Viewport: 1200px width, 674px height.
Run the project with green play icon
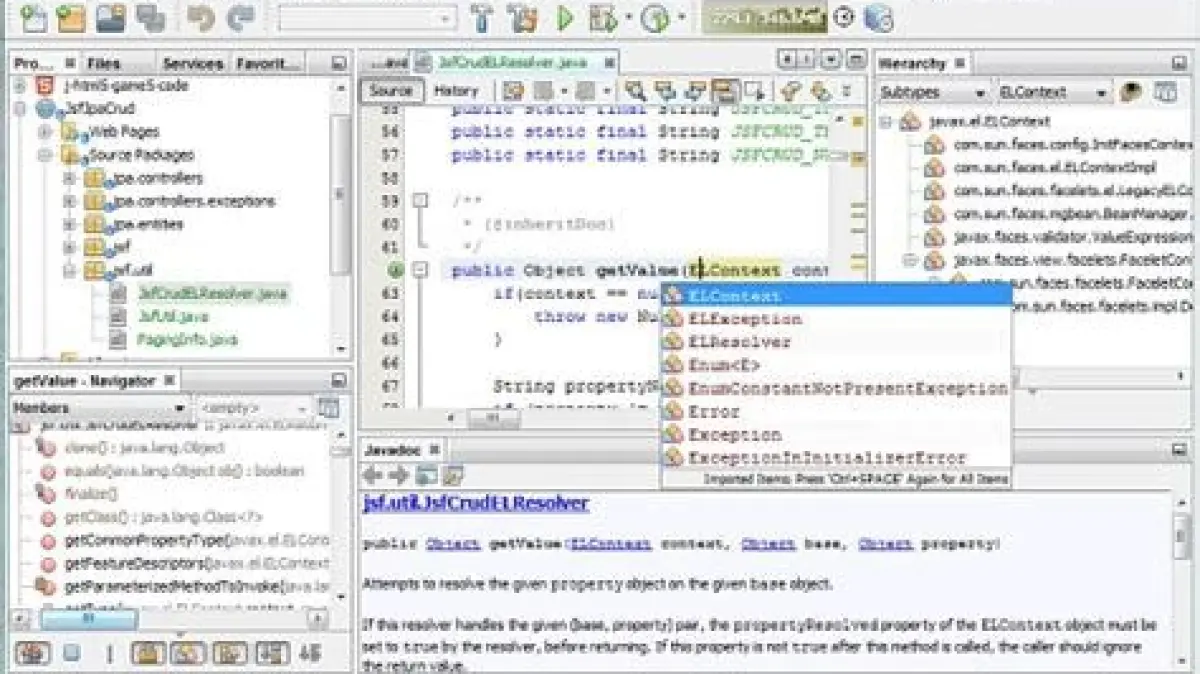click(x=565, y=17)
